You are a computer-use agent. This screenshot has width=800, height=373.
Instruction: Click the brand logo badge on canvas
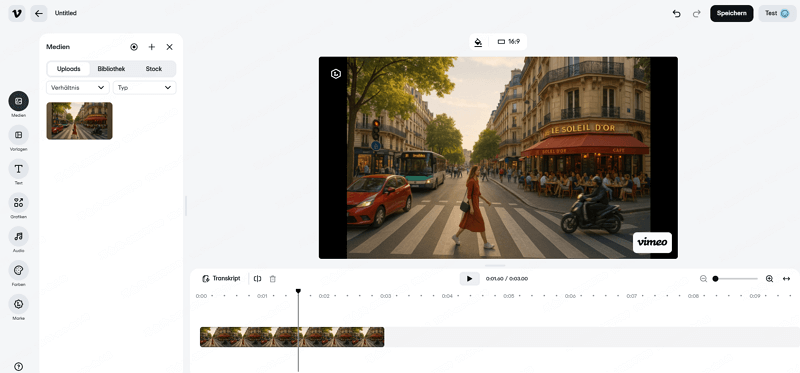coord(336,74)
